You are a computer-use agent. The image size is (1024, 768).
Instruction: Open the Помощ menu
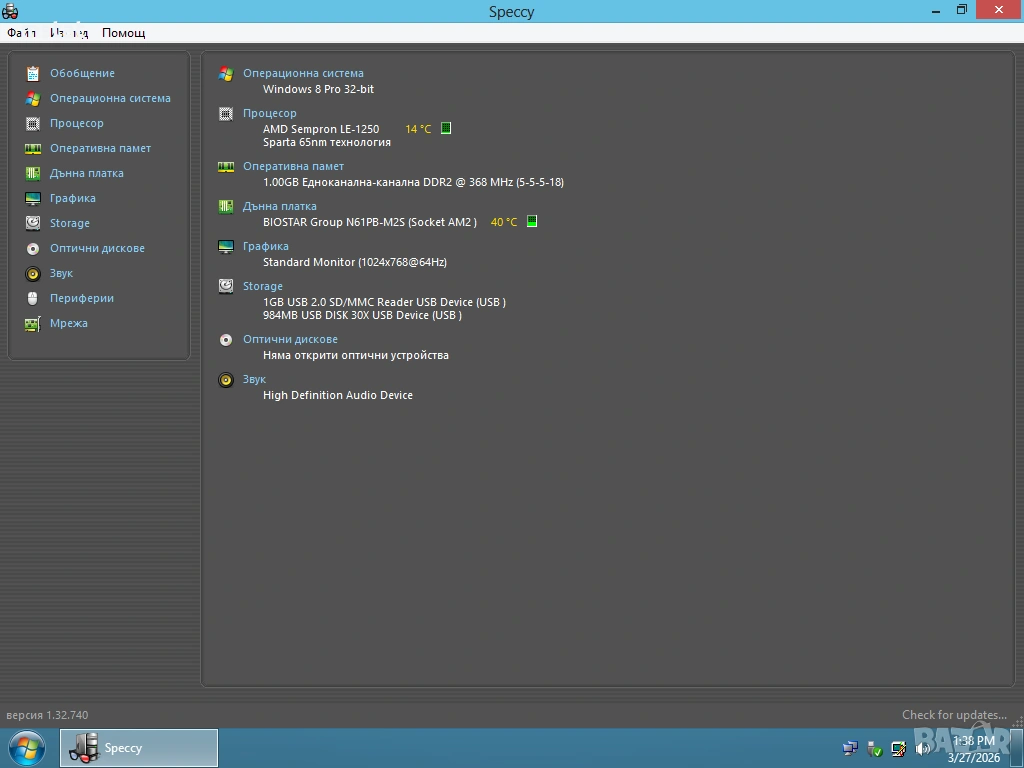click(x=124, y=33)
